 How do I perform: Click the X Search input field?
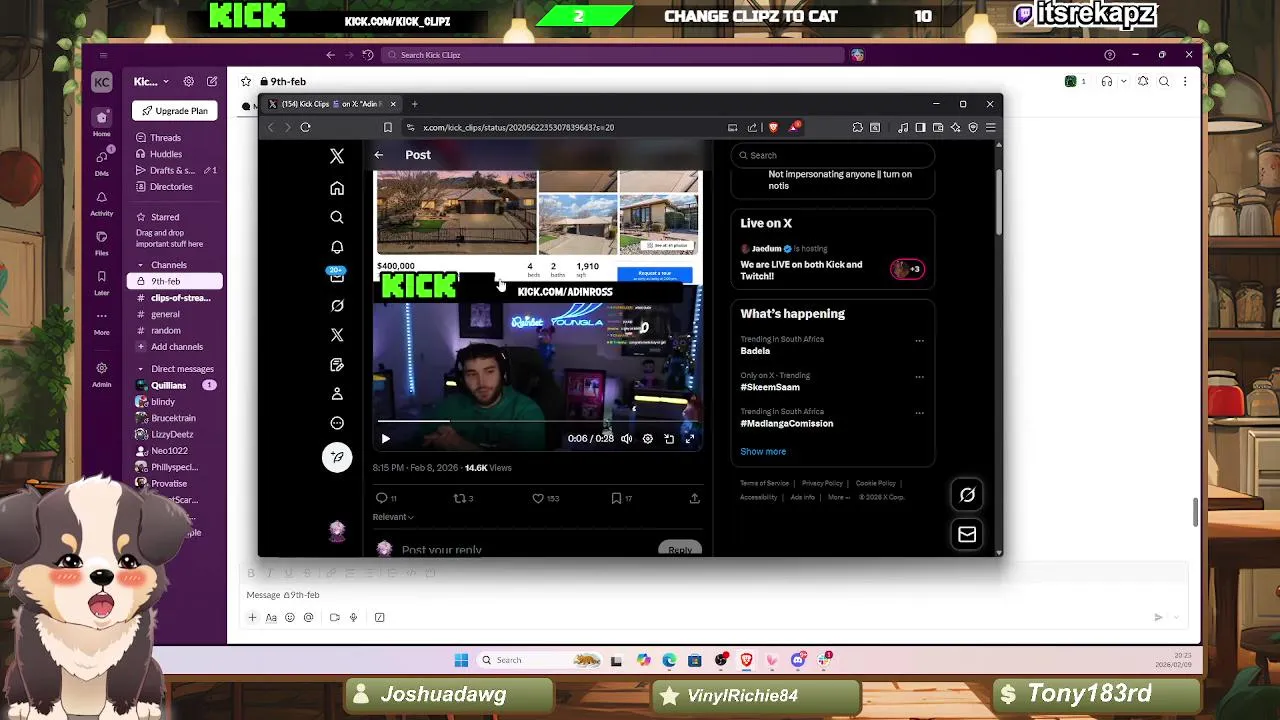tap(833, 155)
